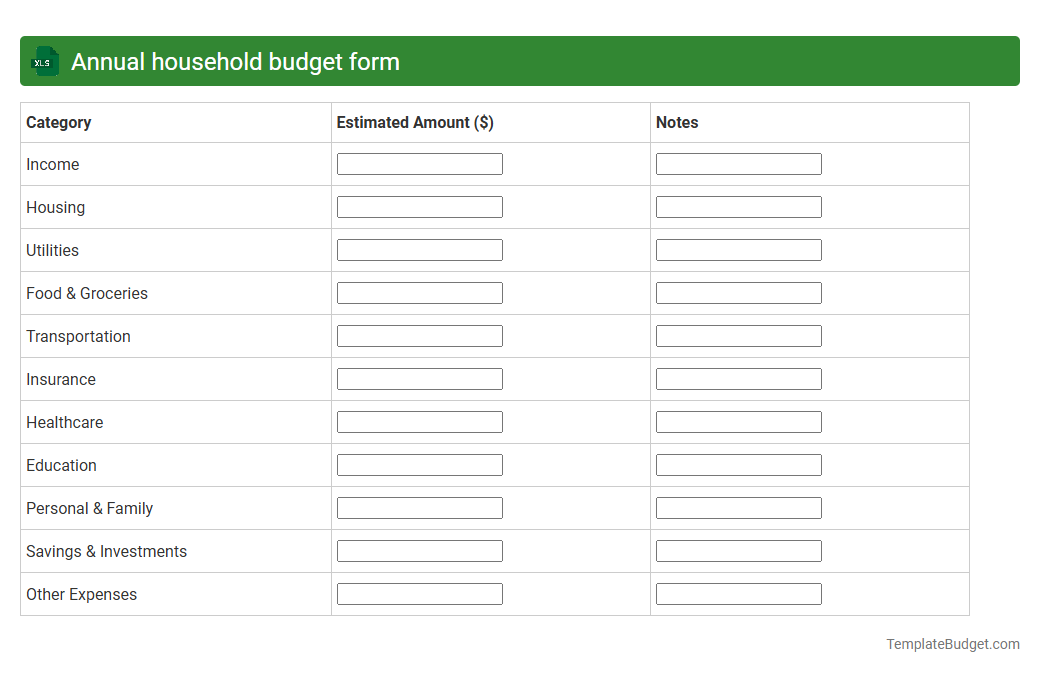Click the XLS file icon in header
The height and width of the screenshot is (673, 1040).
44,61
